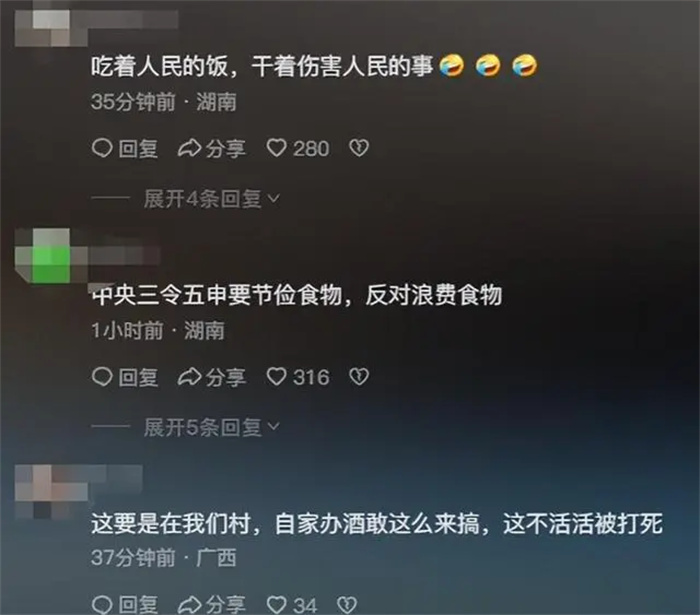This screenshot has height=615, width=700.
Task: Reply to the 这要是在我们村 comment
Action: (125, 605)
